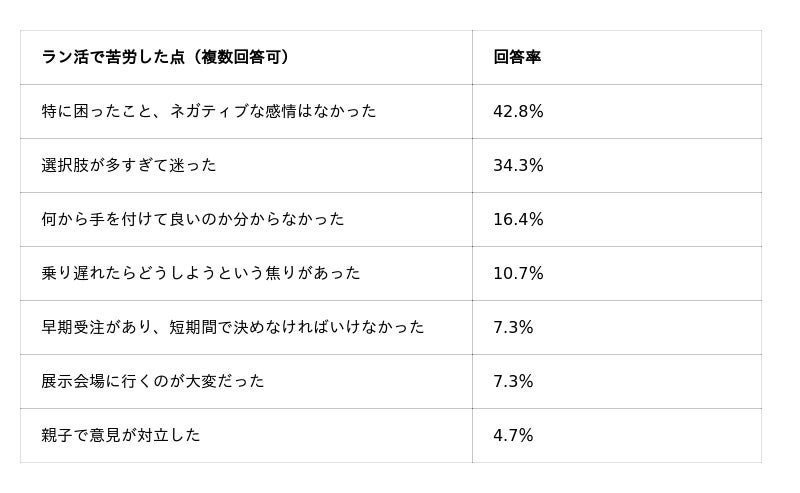This screenshot has width=800, height=493.
Task: Select the 10.7% value
Action: 518,274
